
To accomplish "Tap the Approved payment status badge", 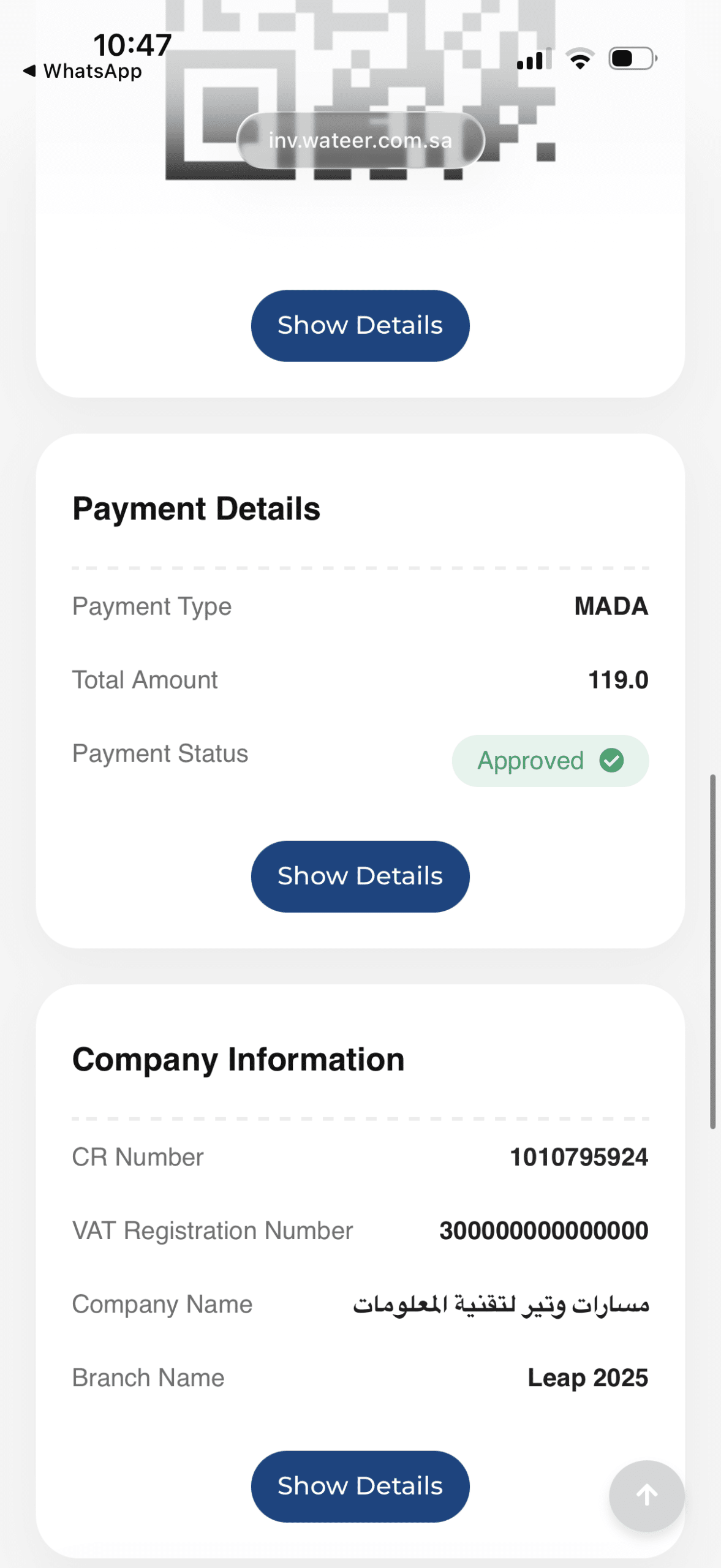I will [x=549, y=761].
